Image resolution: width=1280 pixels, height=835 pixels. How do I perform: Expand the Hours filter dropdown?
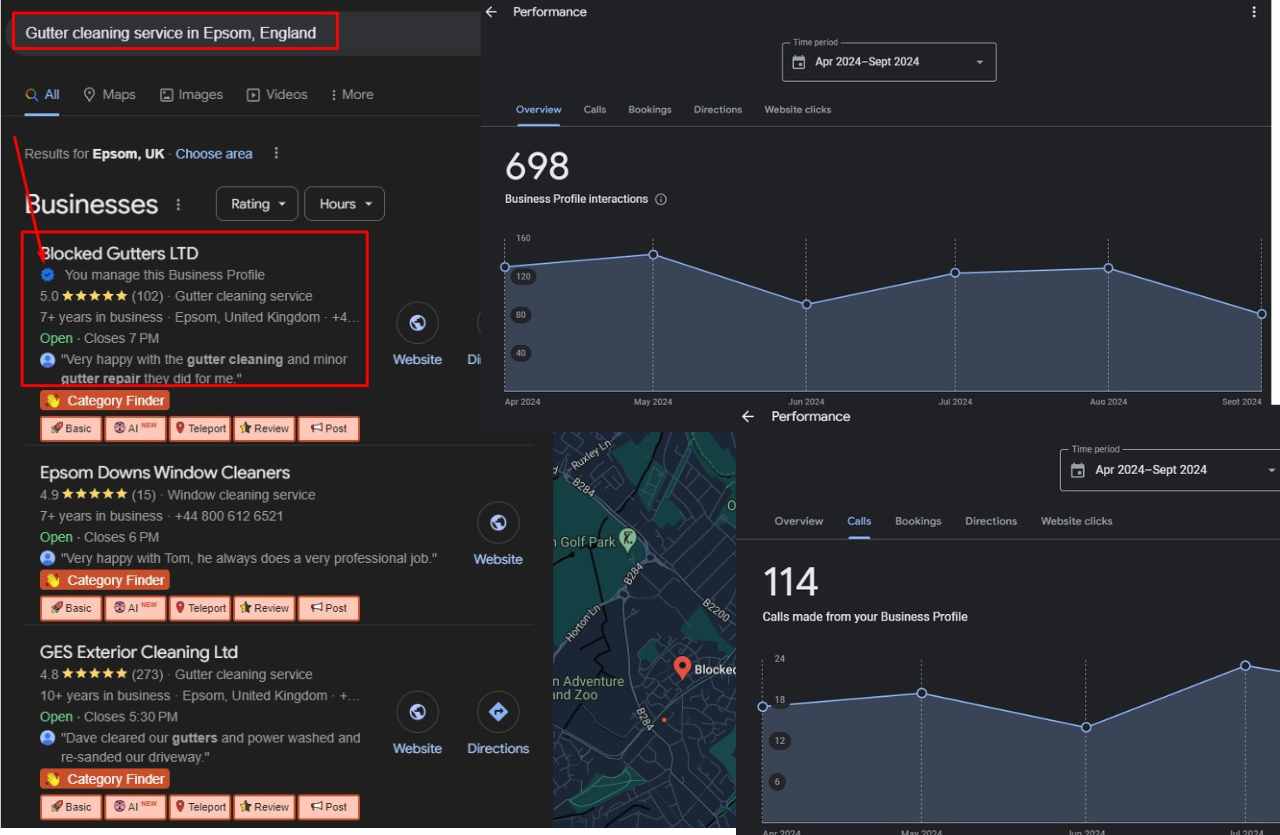[x=345, y=204]
